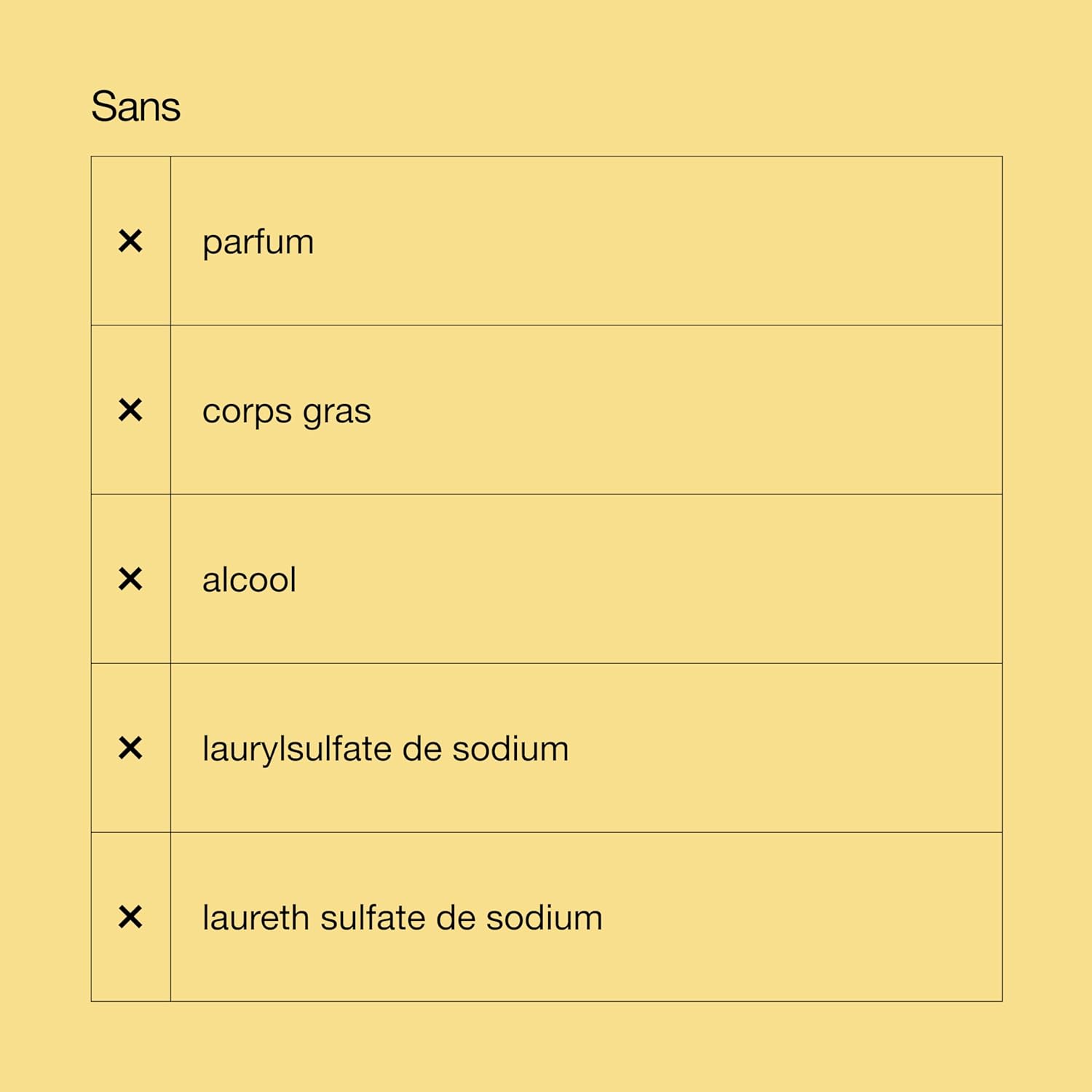
Task: Click the word laureth
Action: [256, 918]
